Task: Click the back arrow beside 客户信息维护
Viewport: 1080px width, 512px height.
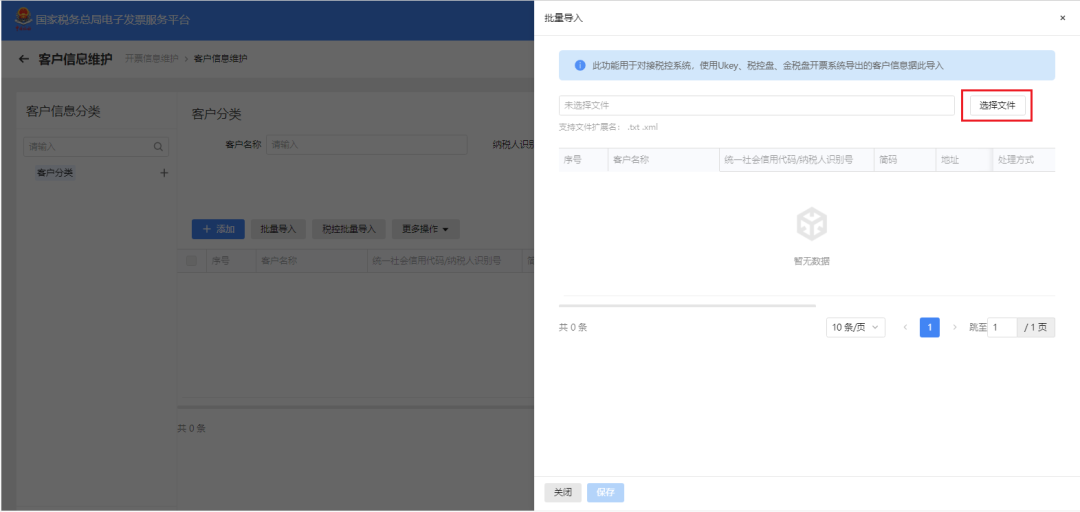Action: pyautogui.click(x=24, y=59)
